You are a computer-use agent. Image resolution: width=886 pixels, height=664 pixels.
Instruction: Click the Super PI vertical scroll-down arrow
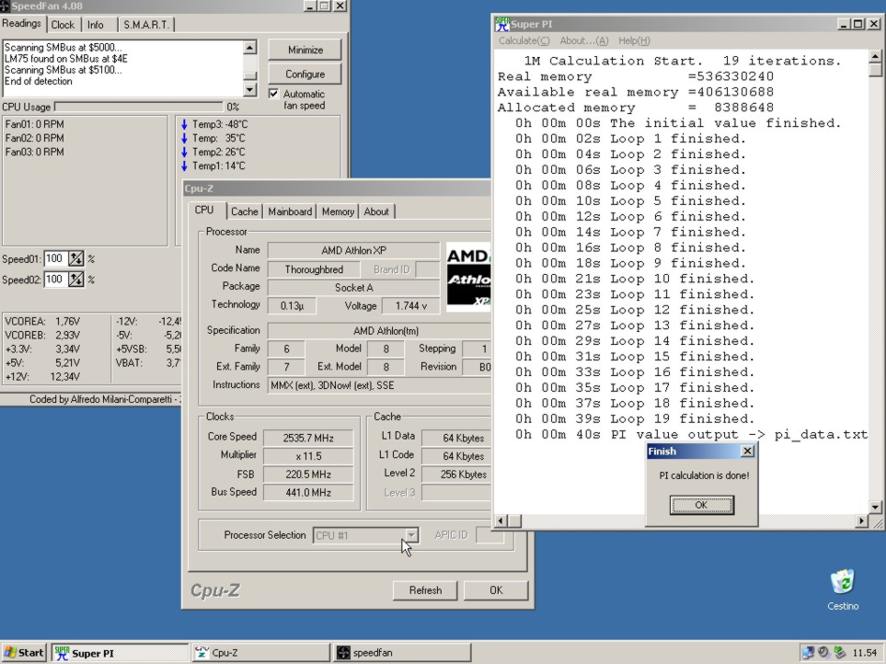[x=875, y=507]
